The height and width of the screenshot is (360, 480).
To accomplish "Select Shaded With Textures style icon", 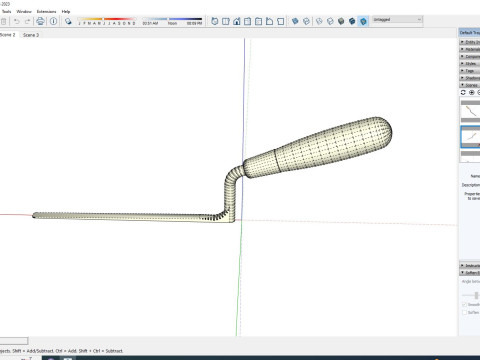I will [352, 22].
